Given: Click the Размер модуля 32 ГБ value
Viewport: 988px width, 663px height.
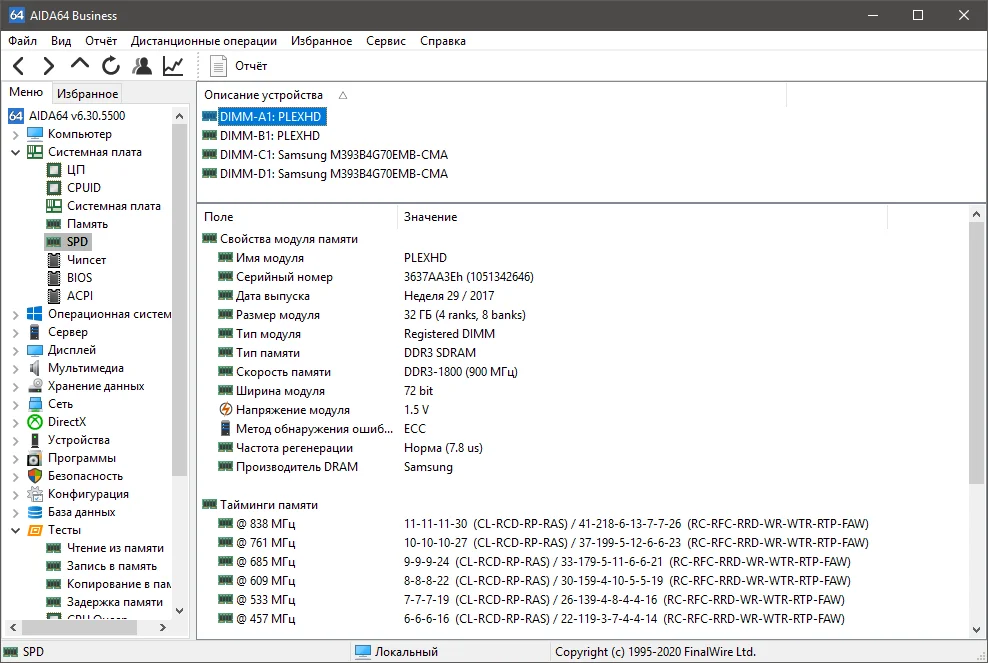Looking at the screenshot, I should click(464, 315).
